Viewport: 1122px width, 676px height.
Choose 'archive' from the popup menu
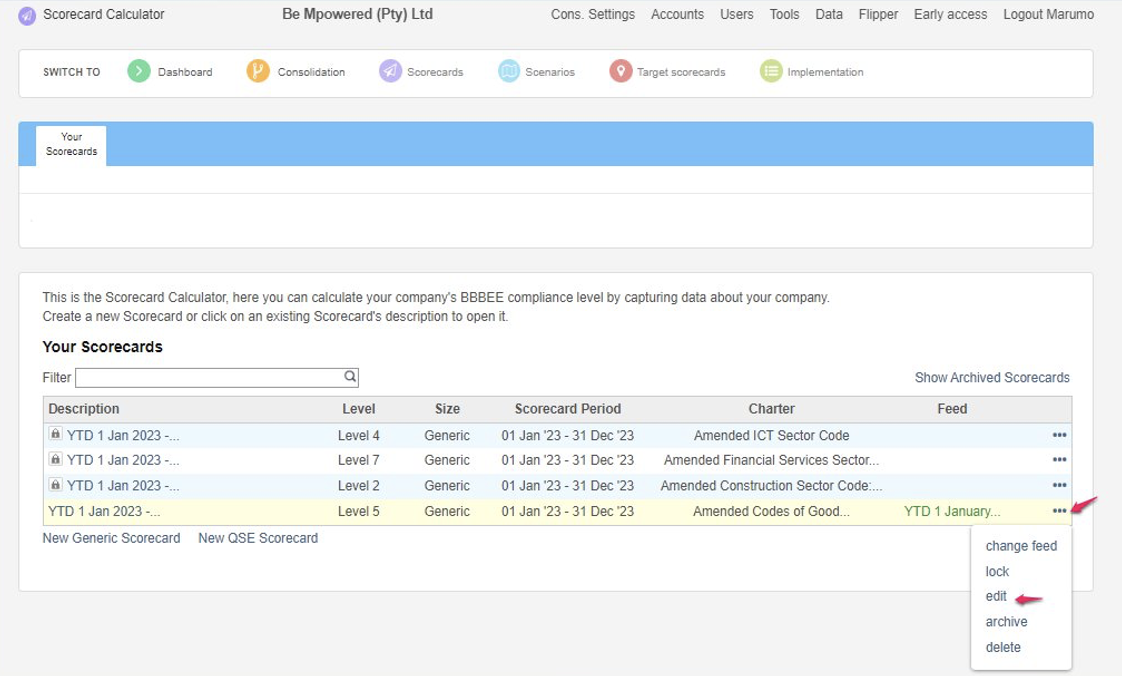[x=1006, y=622]
